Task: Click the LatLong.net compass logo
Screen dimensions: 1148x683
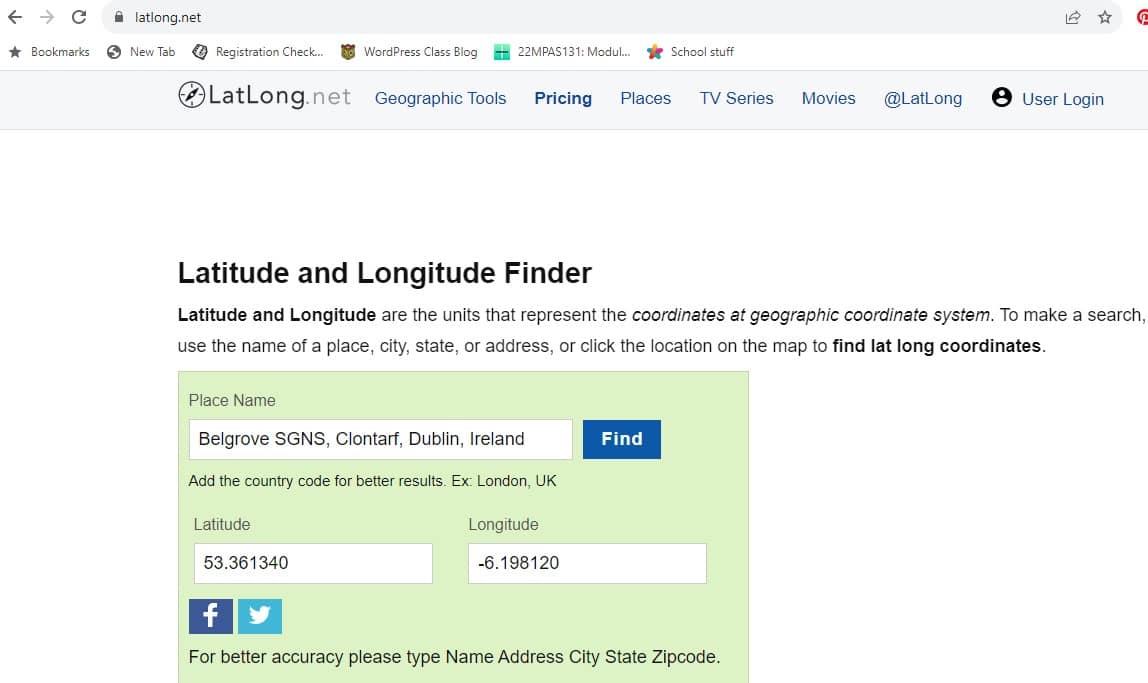Action: click(191, 95)
